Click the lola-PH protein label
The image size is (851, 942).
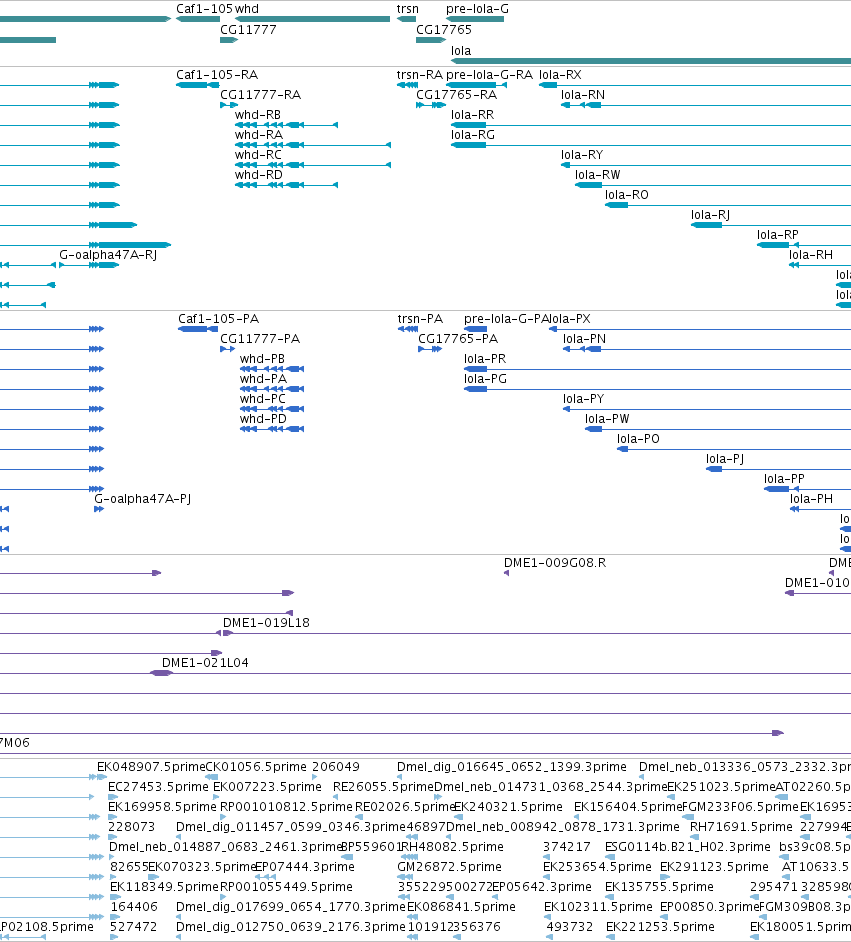coord(811,499)
